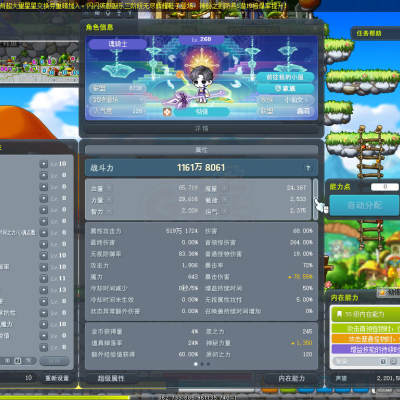Open the 超级属性 hyper stats tab
The width and height of the screenshot is (400, 400).
tap(111, 378)
